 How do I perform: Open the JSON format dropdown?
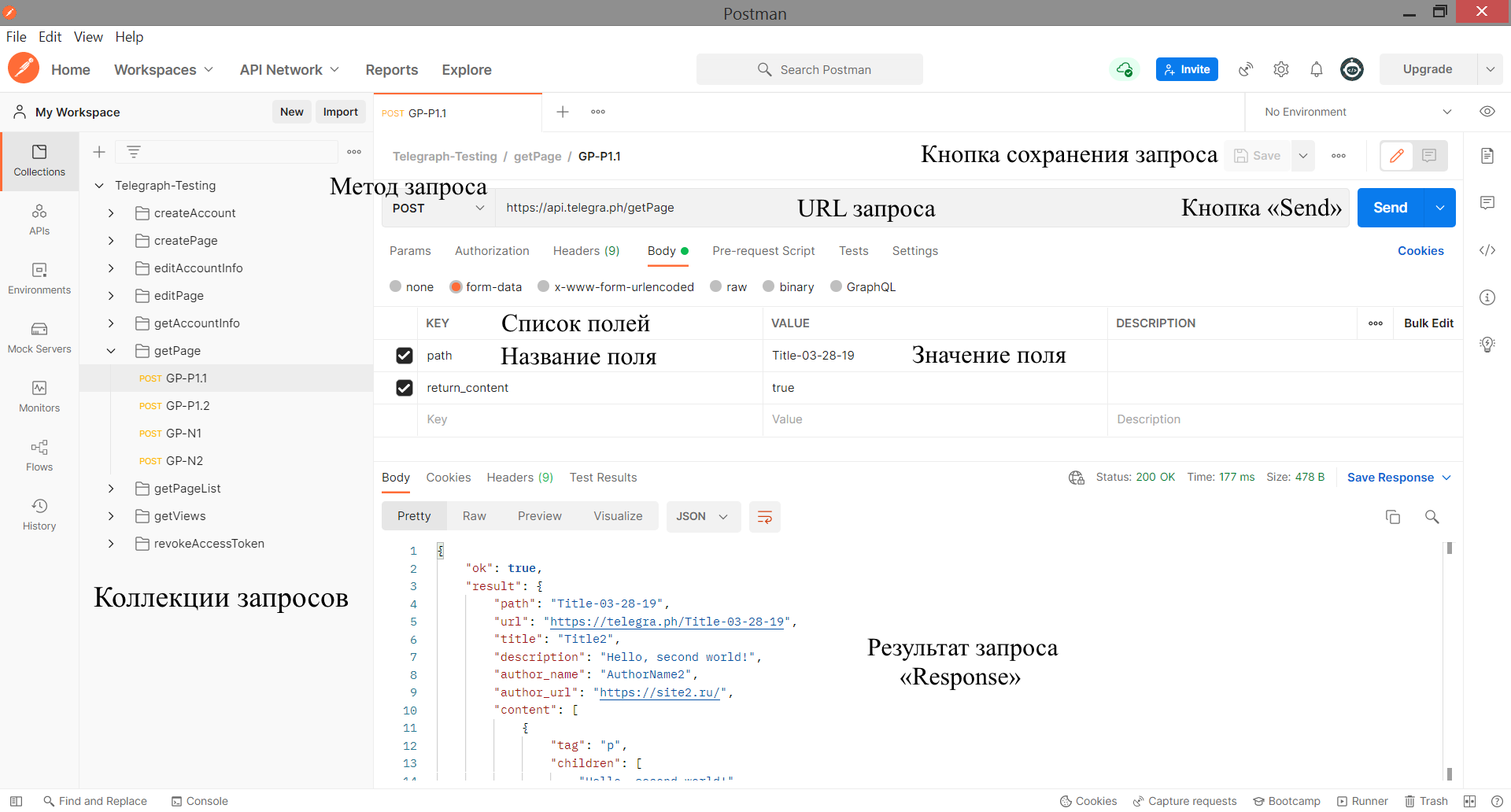coord(704,517)
